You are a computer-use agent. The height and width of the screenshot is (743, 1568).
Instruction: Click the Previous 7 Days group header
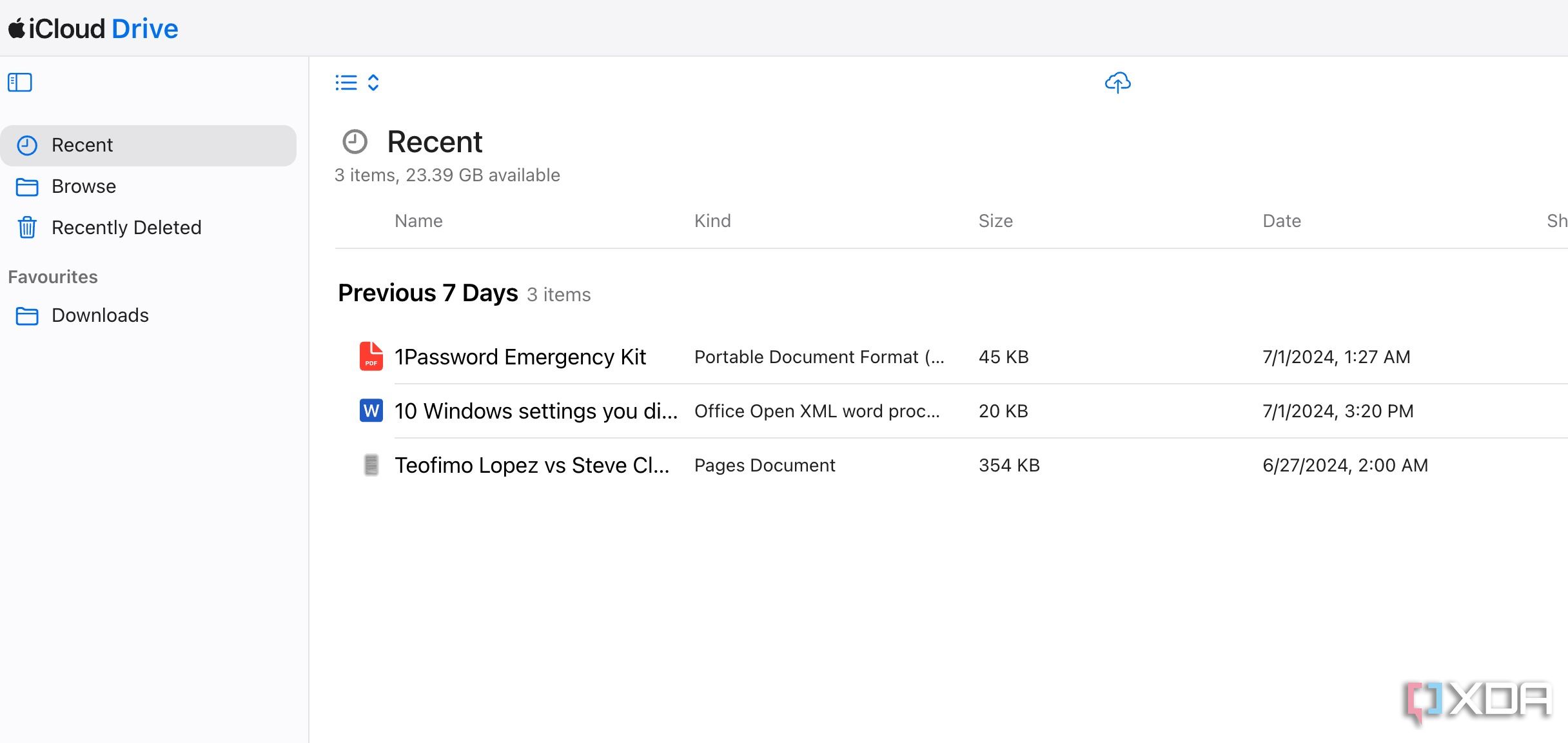click(x=428, y=293)
